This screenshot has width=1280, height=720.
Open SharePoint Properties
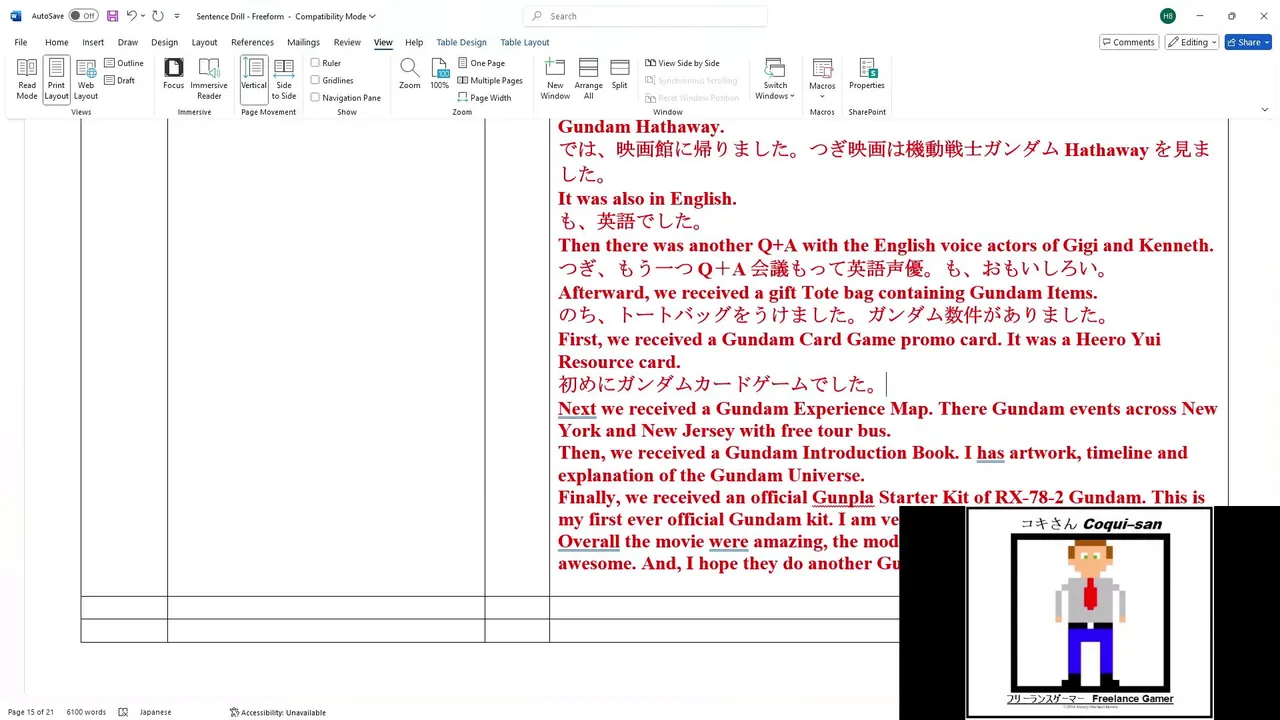(x=867, y=75)
